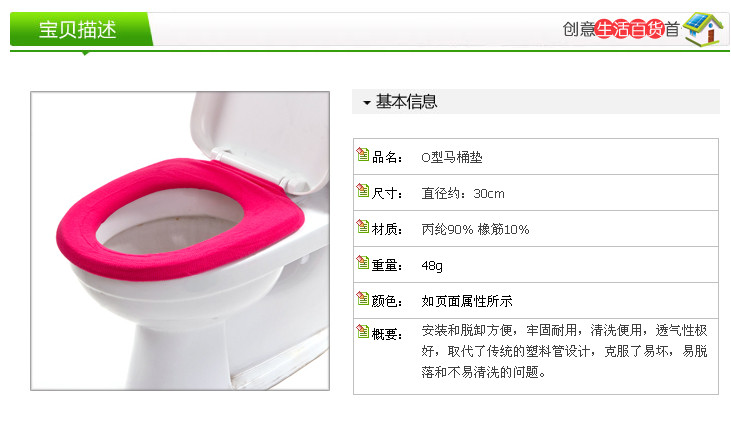The width and height of the screenshot is (731, 426).
Task: Click the 概要 description paragraph
Action: click(564, 351)
